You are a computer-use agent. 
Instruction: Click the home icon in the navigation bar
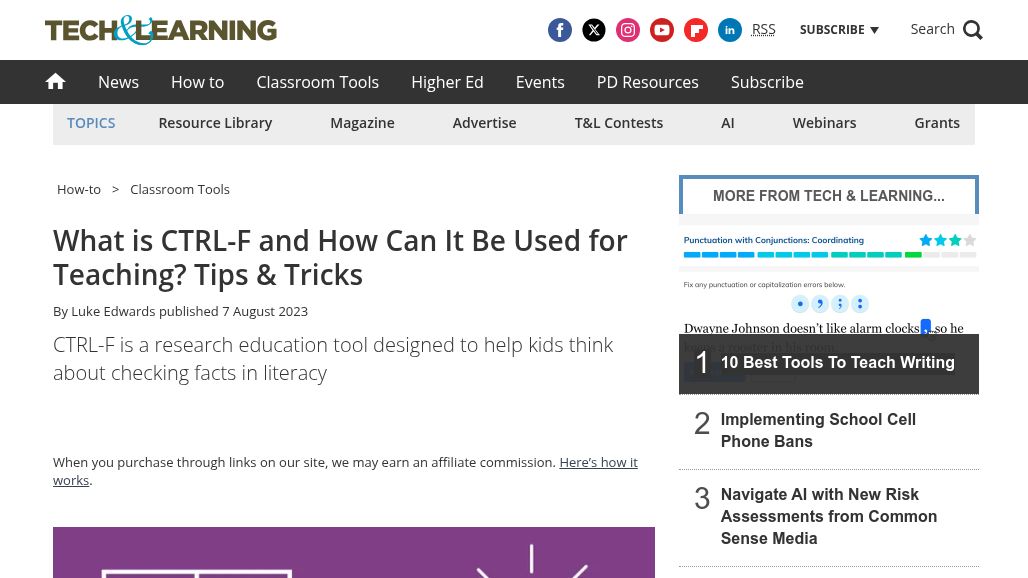tap(56, 82)
